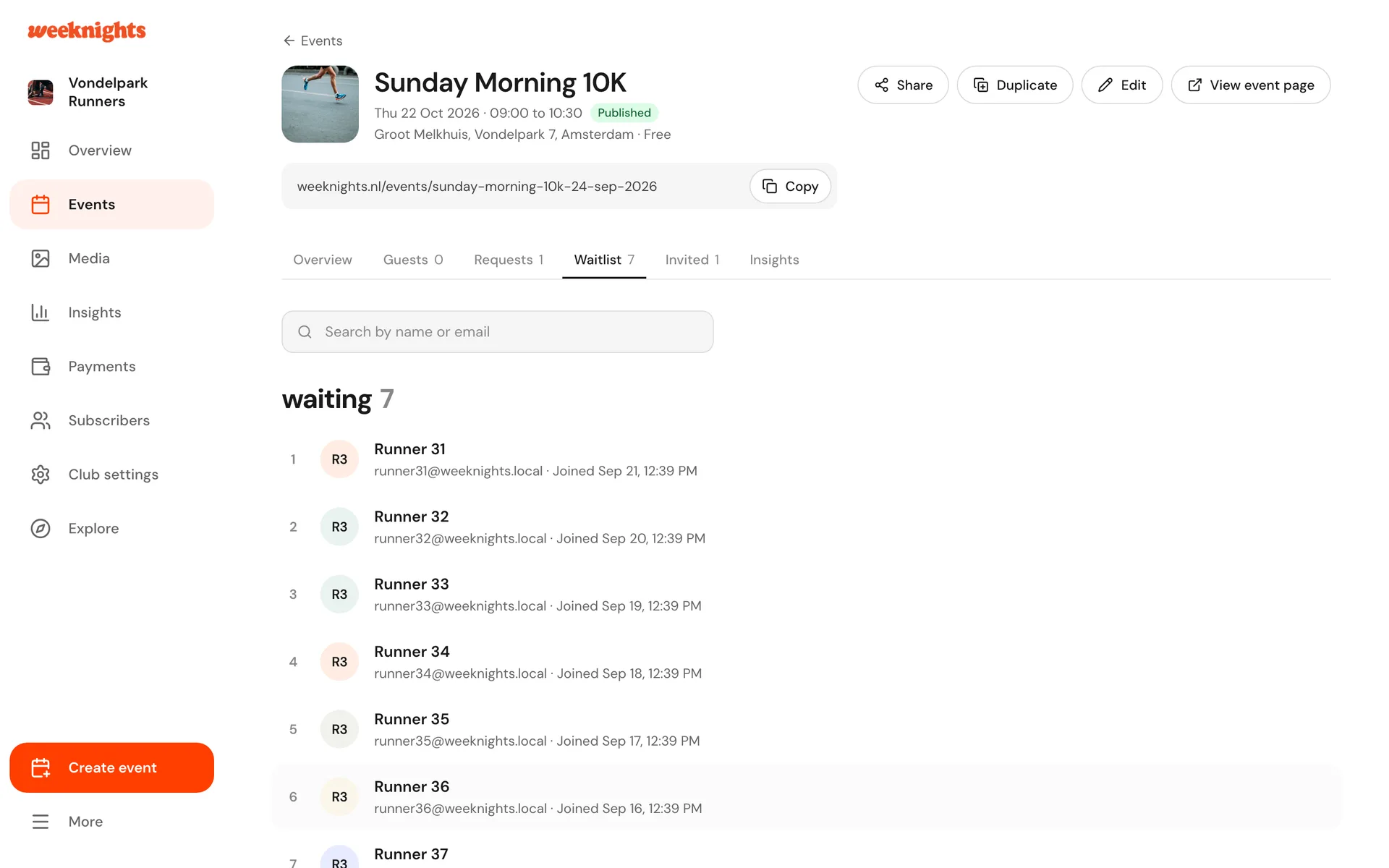Click the Vondelpark Runners club name

coord(108,93)
